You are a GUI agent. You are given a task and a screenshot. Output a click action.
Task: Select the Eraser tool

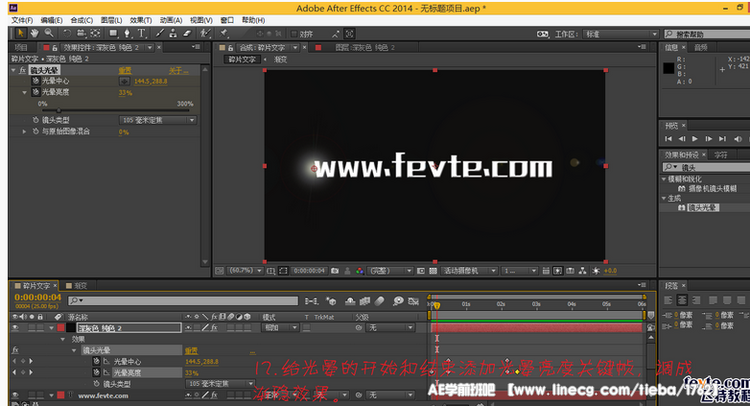187,33
